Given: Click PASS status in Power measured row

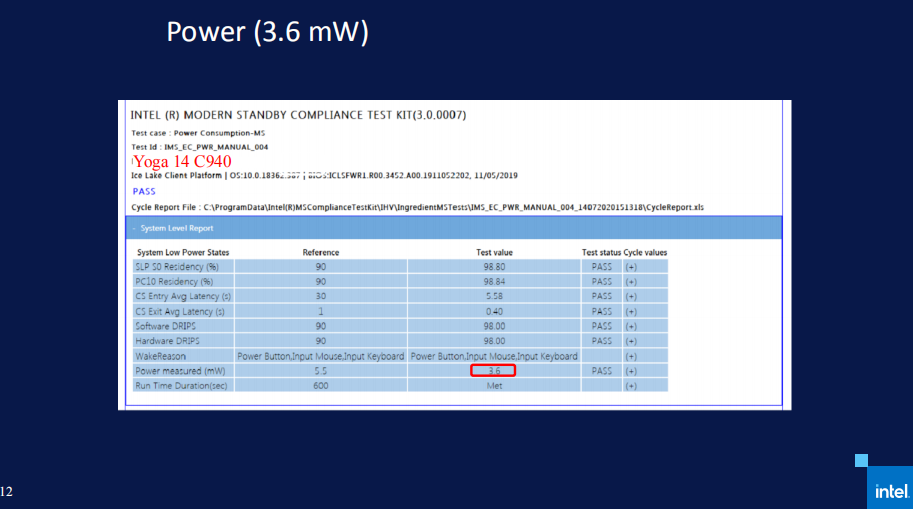Looking at the screenshot, I should pos(601,371).
